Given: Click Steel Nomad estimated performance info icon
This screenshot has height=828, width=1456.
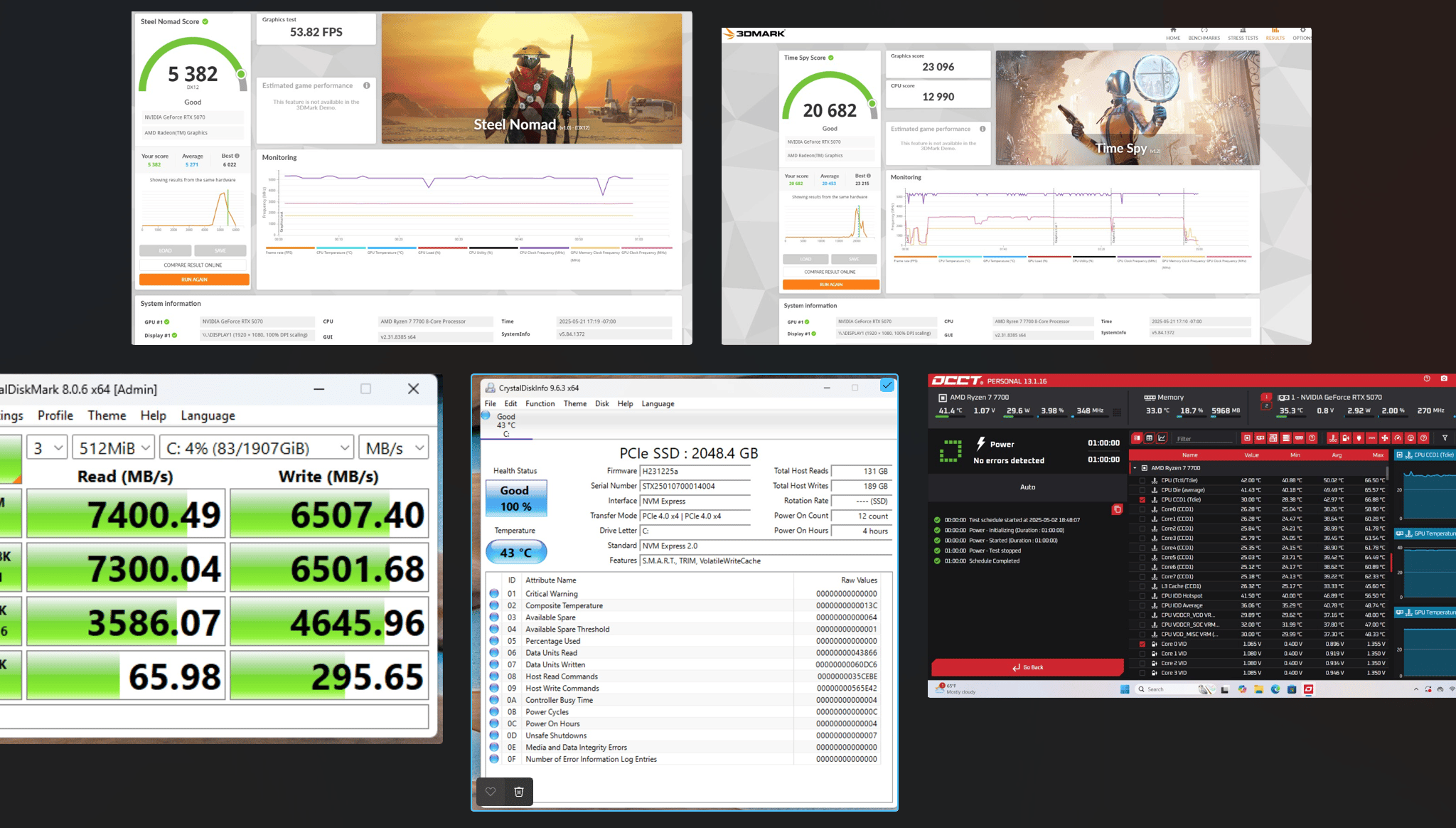Looking at the screenshot, I should [x=367, y=85].
